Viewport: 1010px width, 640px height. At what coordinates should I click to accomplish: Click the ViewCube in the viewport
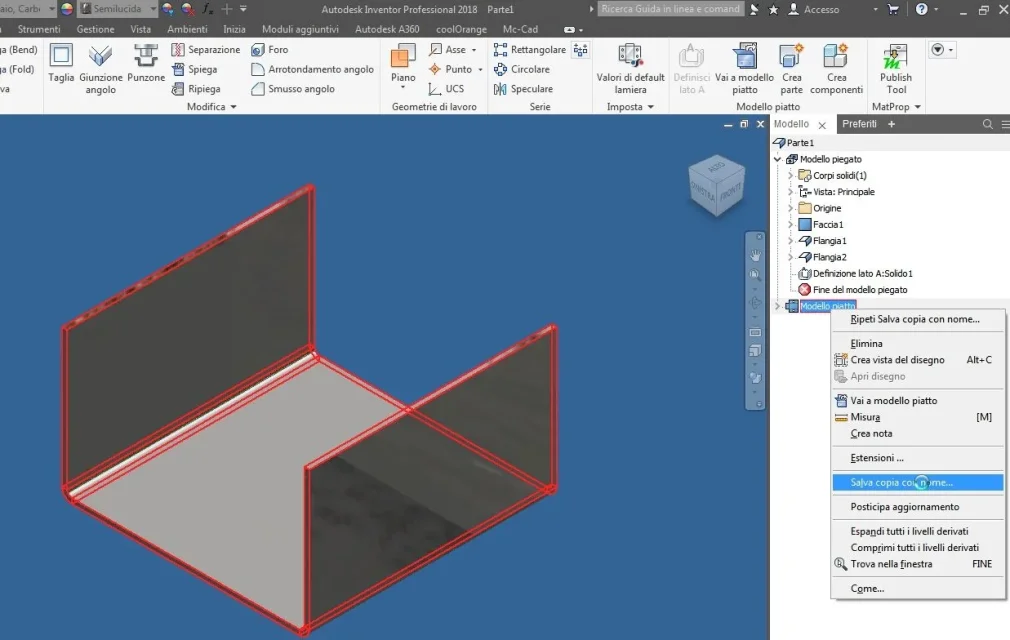tap(716, 185)
